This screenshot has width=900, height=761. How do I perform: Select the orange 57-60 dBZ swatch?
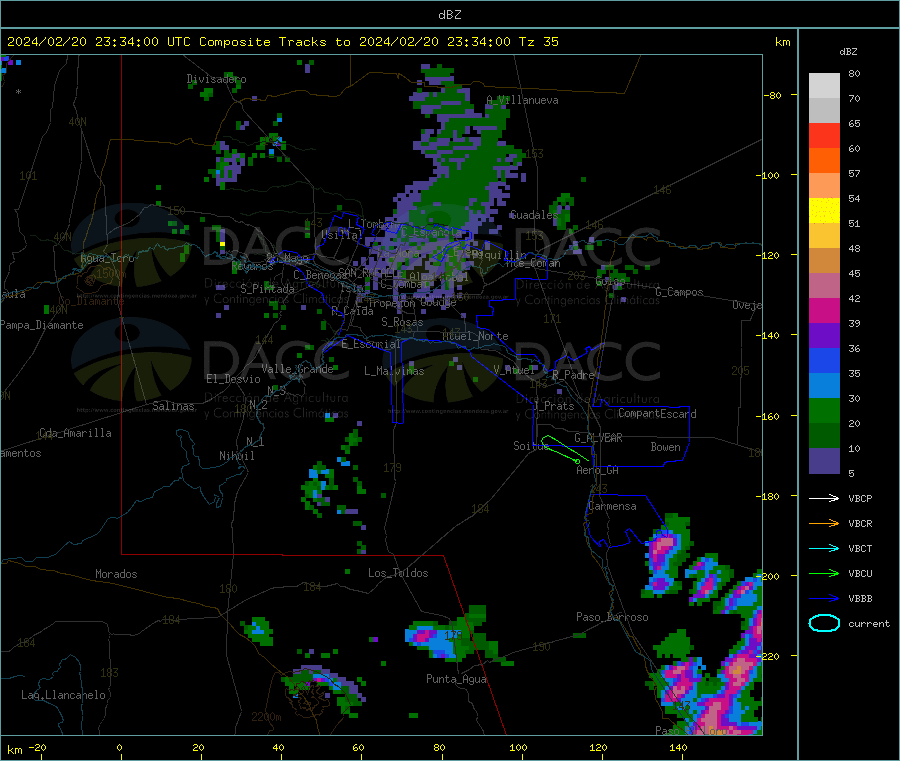pyautogui.click(x=824, y=161)
